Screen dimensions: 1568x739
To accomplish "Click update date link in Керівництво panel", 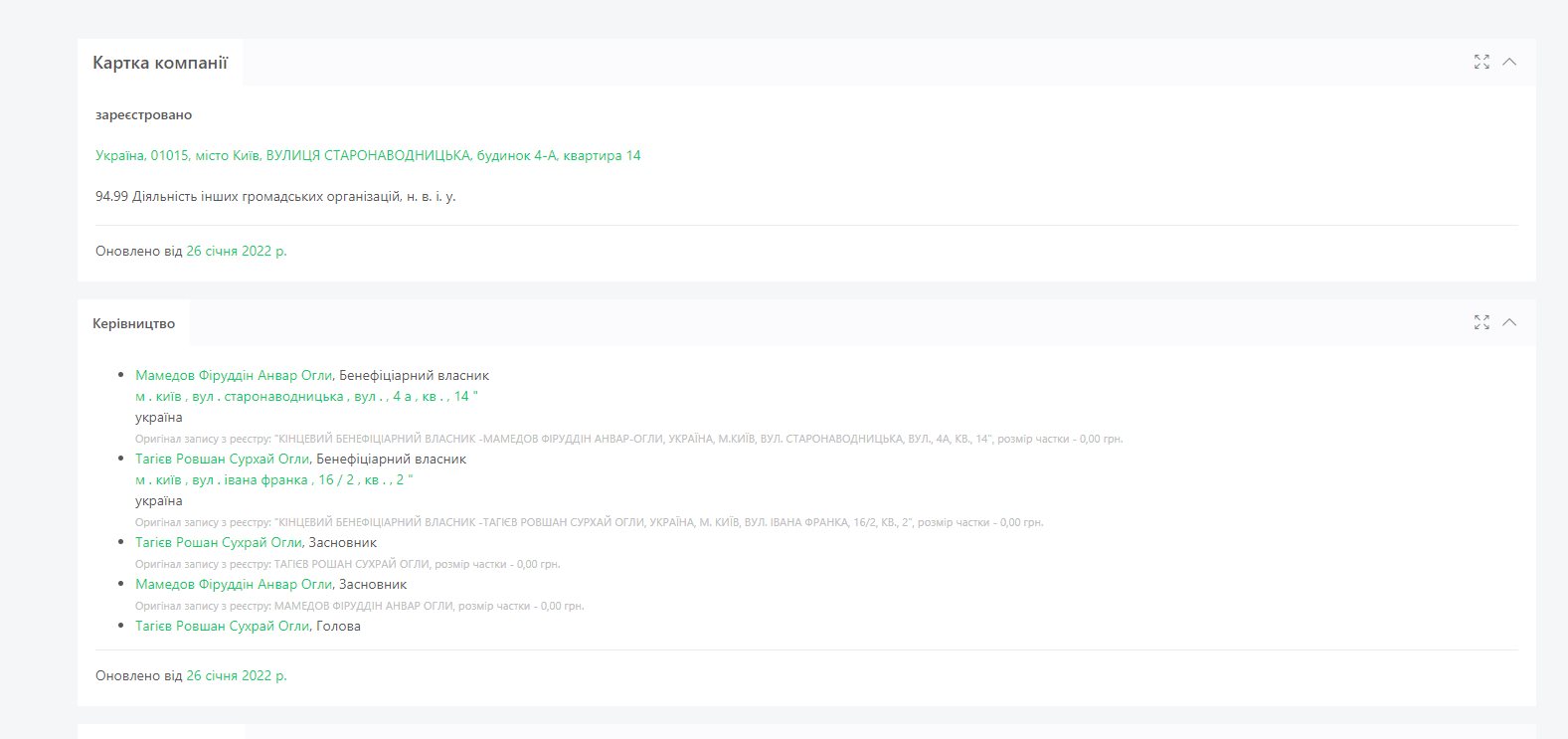I will pos(236,675).
